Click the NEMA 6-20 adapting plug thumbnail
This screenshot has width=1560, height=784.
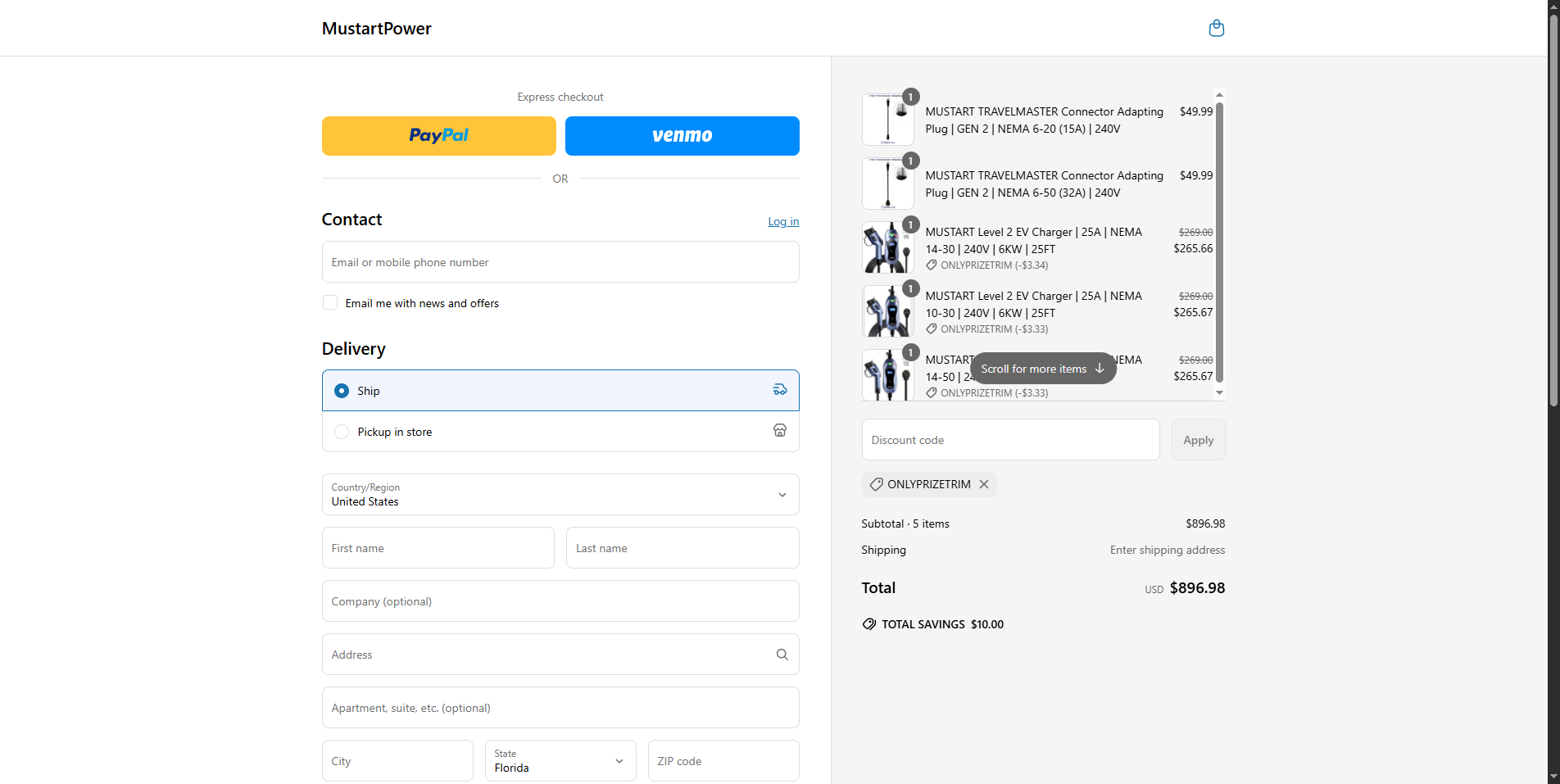[x=888, y=120]
